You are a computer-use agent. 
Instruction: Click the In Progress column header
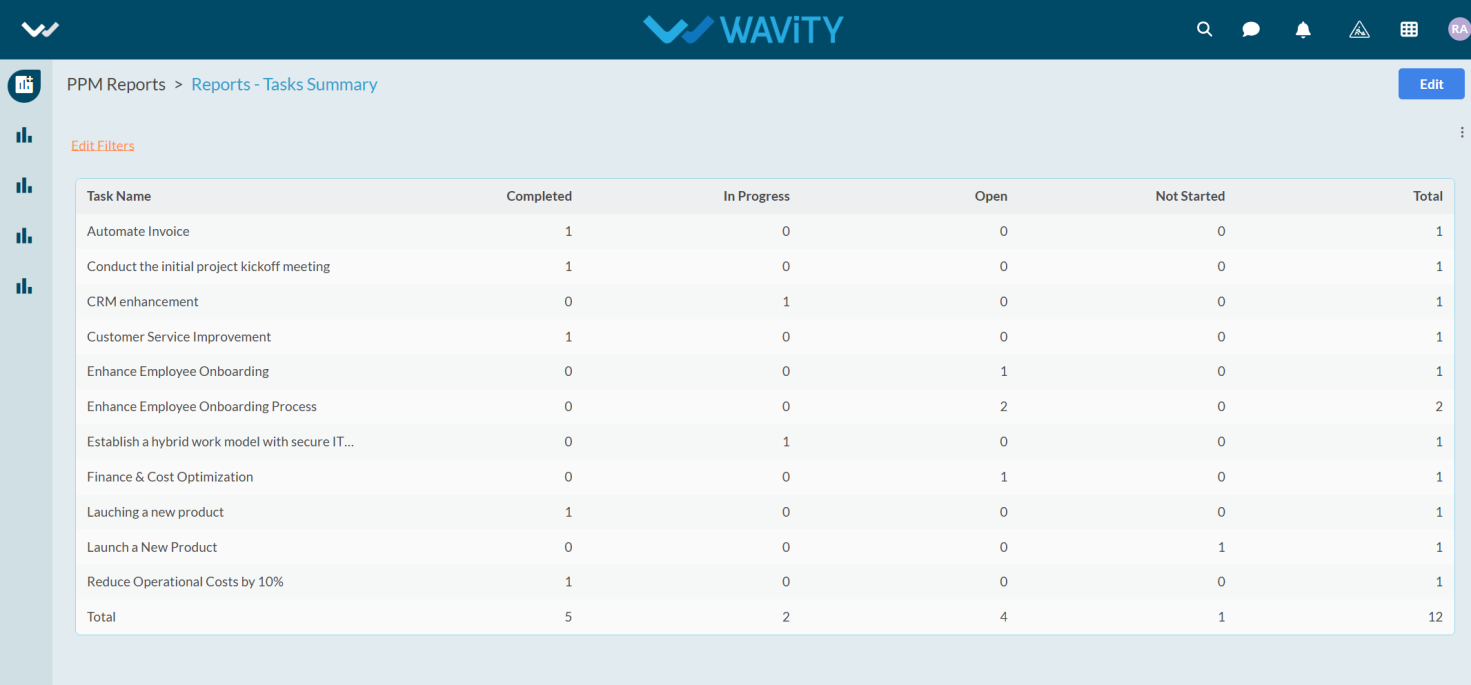756,196
